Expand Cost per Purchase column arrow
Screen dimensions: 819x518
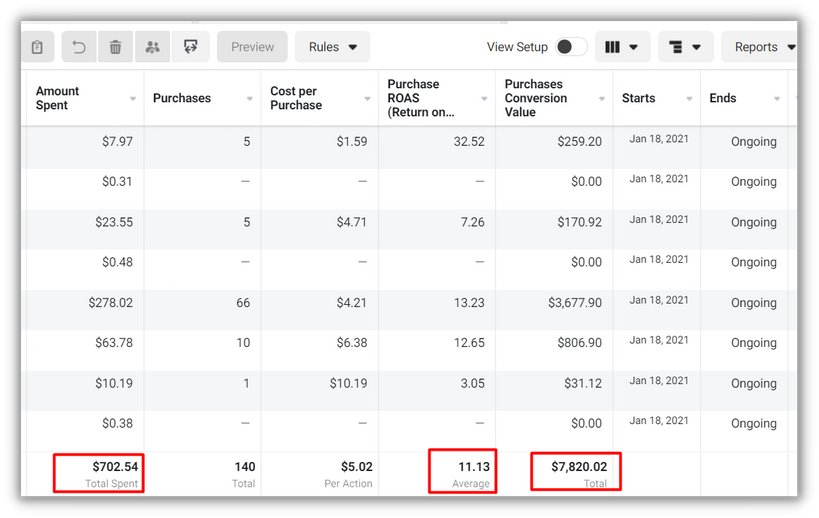(367, 99)
